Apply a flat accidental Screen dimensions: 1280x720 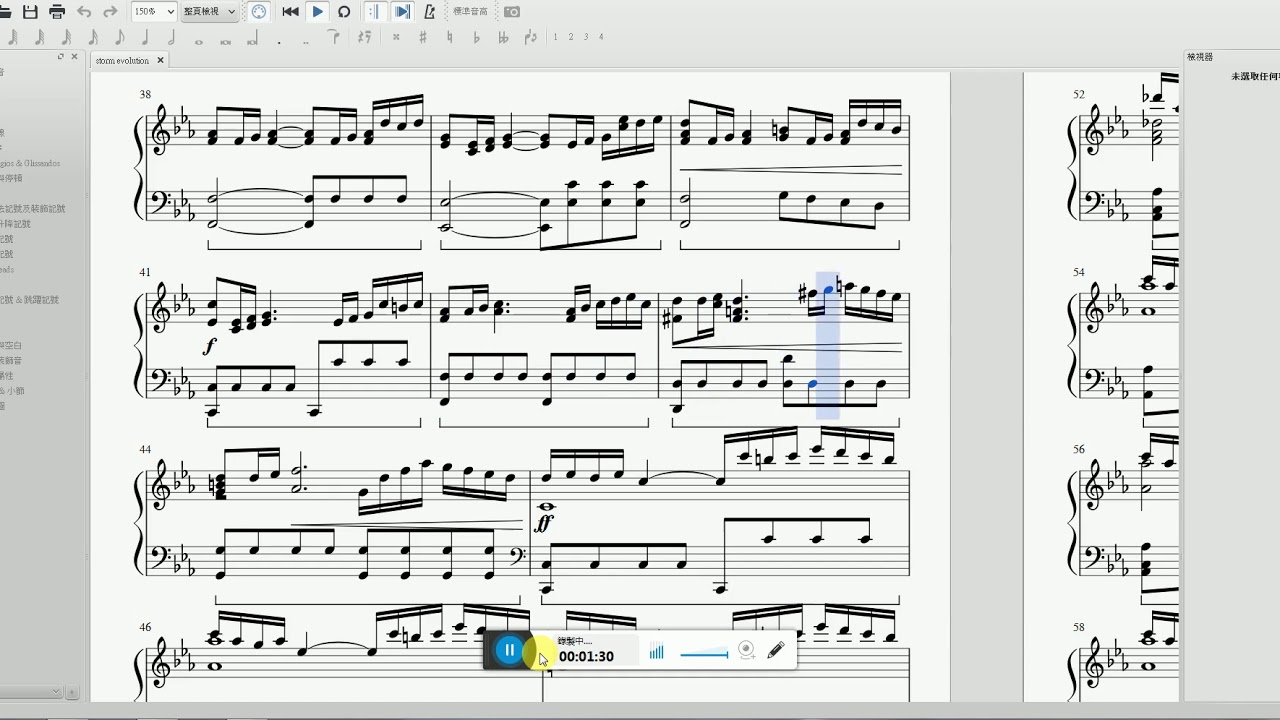click(x=476, y=38)
